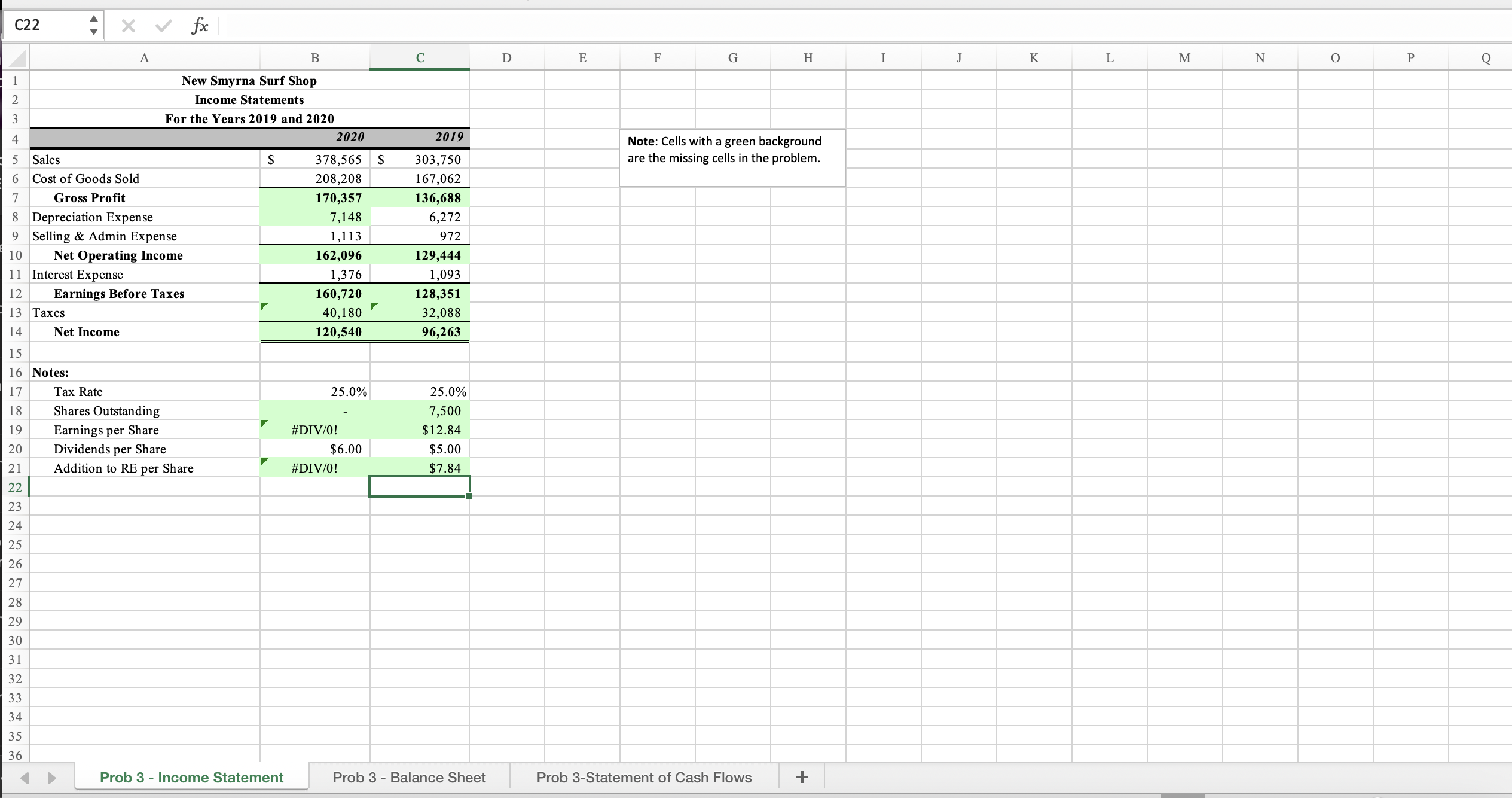Image resolution: width=1512 pixels, height=798 pixels.
Task: Click the left sheet navigation arrow
Action: pos(25,777)
